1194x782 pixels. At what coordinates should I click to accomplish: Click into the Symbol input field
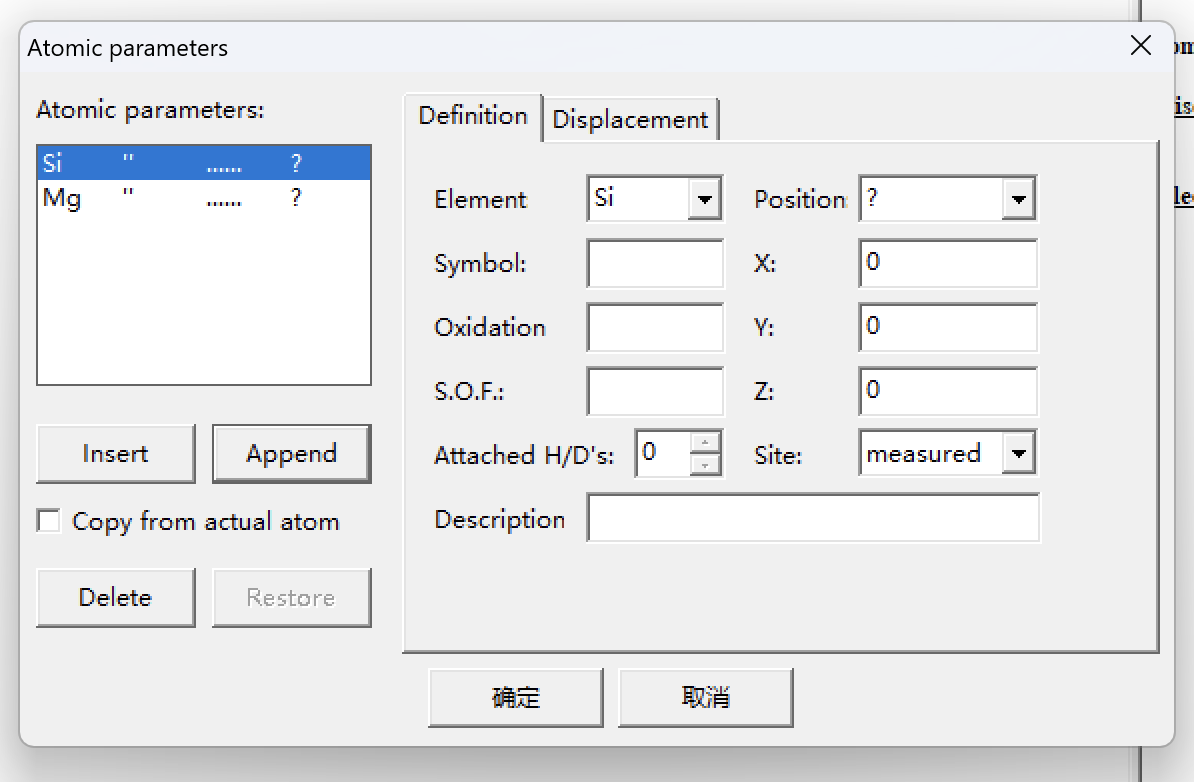click(x=655, y=264)
